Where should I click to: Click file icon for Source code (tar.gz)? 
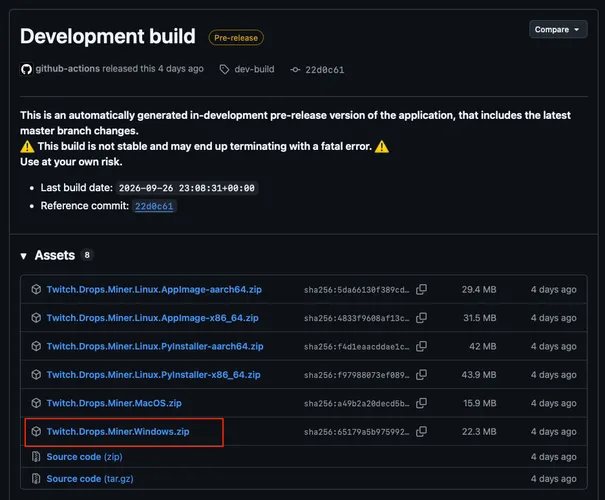[36, 479]
